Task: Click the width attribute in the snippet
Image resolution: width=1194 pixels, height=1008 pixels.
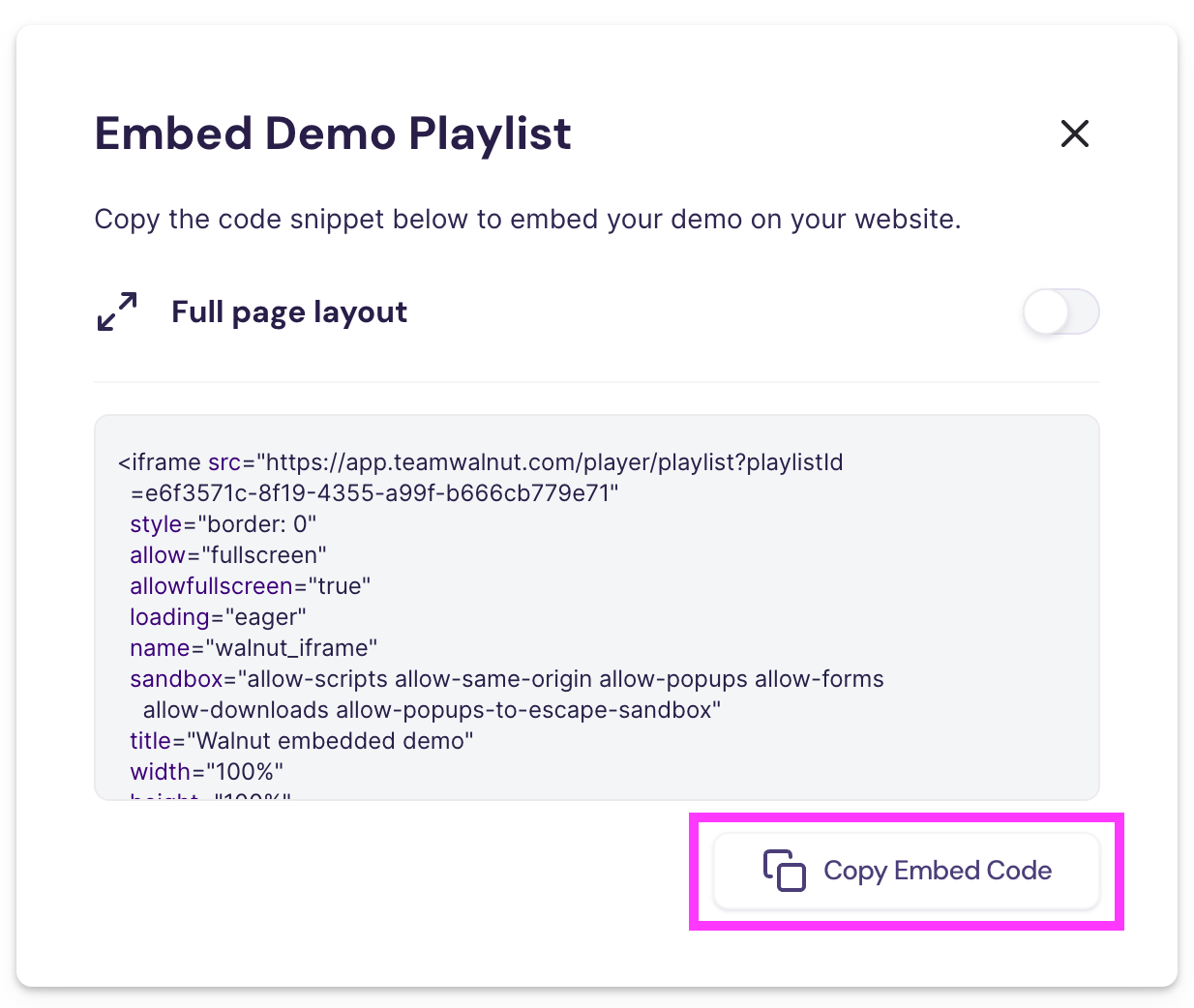Action: click(x=158, y=772)
